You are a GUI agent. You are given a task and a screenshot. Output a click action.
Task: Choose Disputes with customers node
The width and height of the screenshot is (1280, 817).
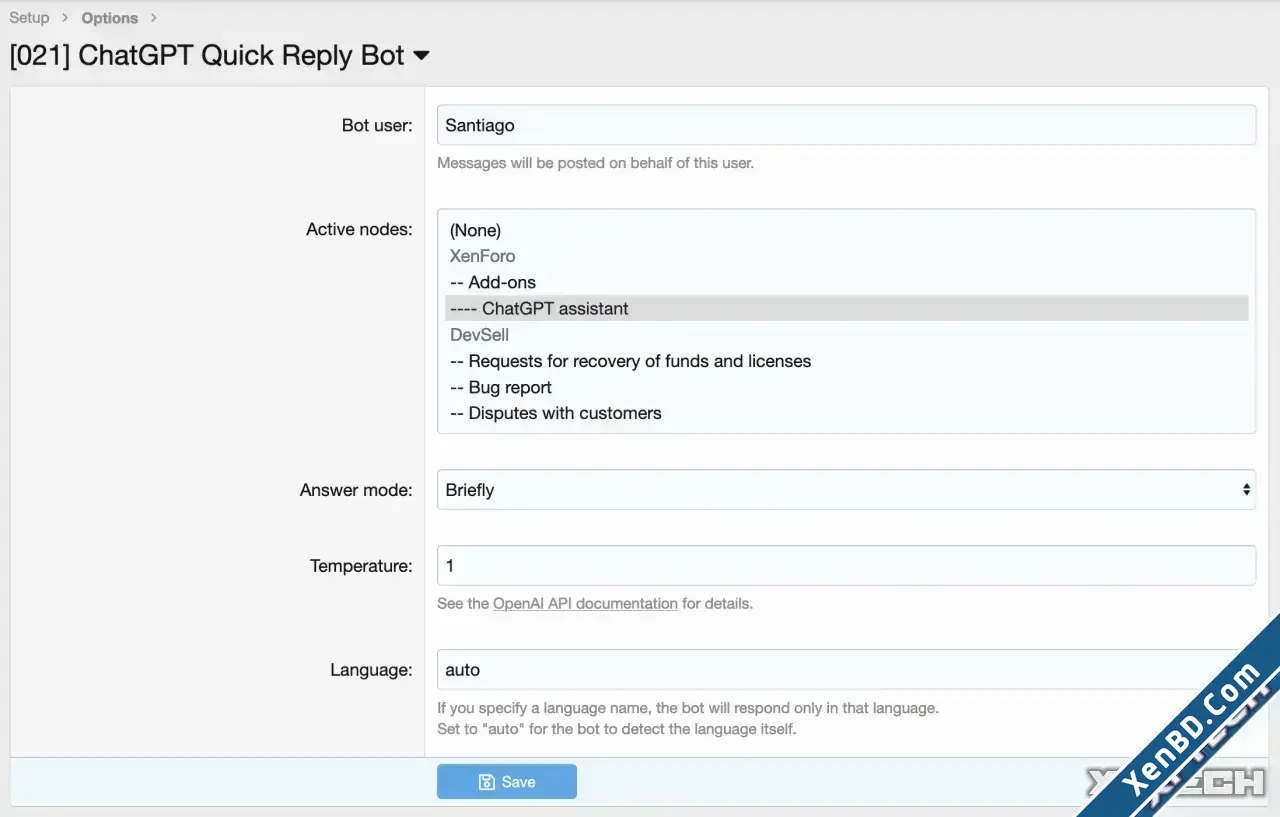pyautogui.click(x=846, y=413)
